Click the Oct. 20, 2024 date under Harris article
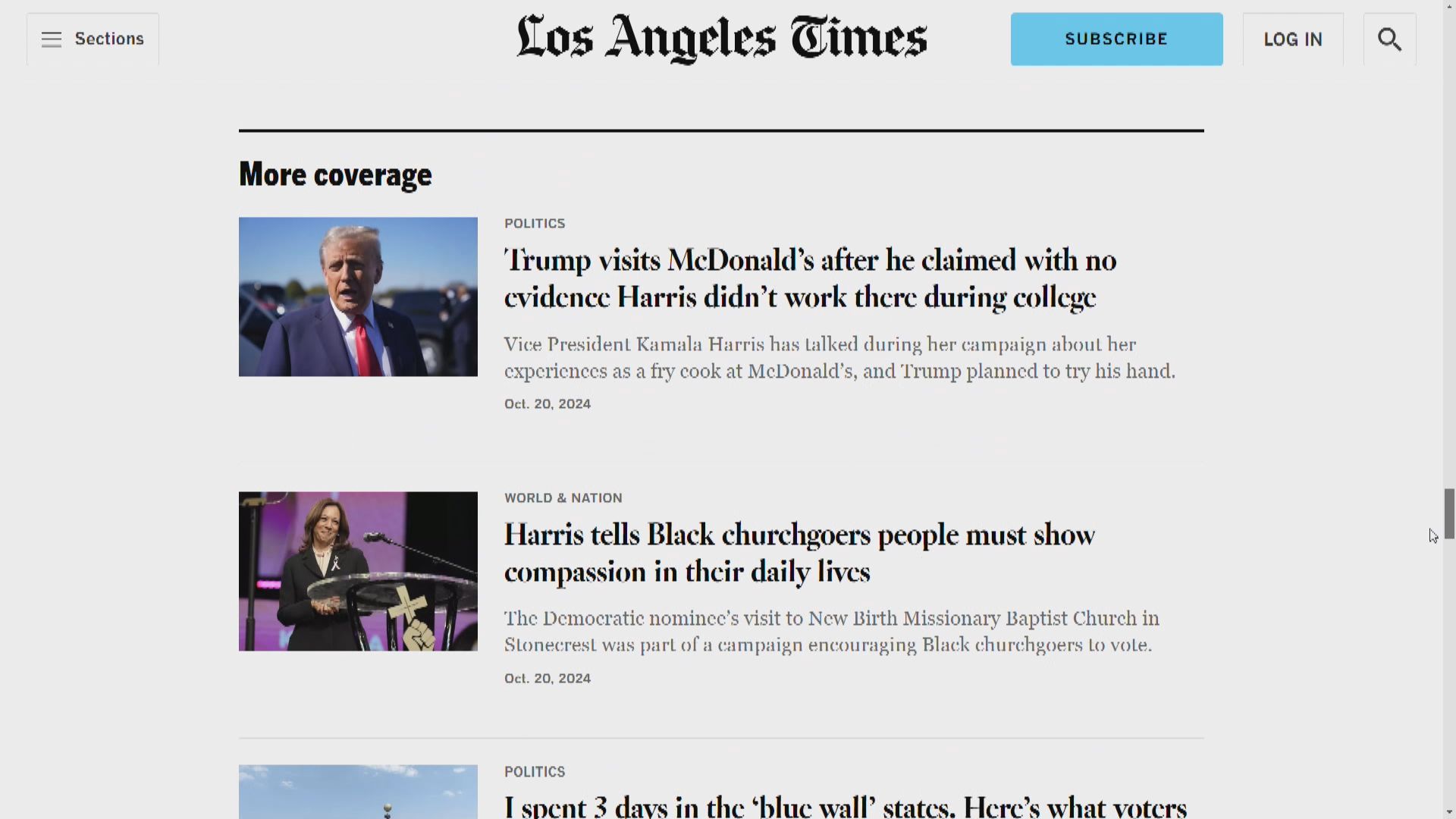The height and width of the screenshot is (819, 1456). (x=548, y=679)
